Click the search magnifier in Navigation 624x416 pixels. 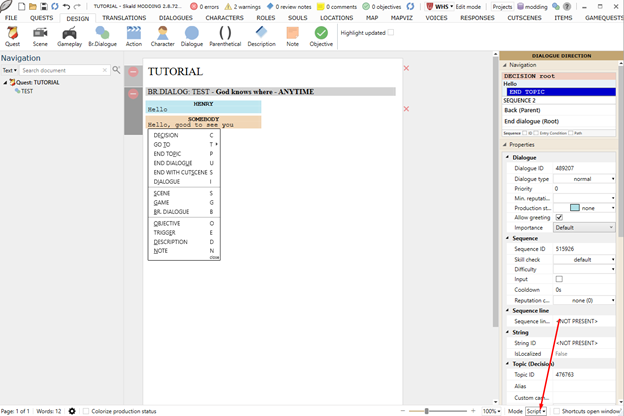point(116,70)
